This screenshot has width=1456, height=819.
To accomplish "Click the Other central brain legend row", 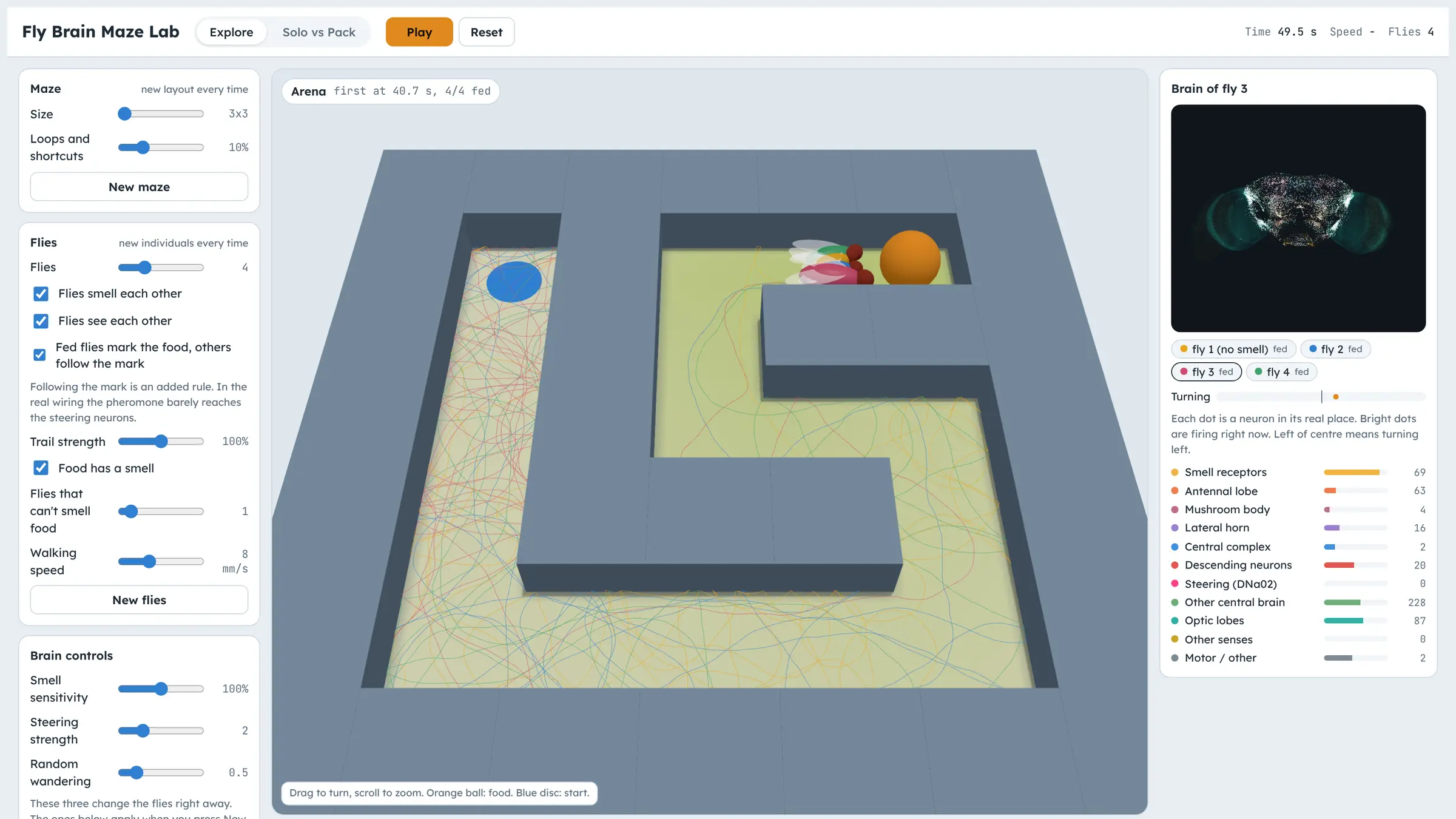I will [1298, 602].
